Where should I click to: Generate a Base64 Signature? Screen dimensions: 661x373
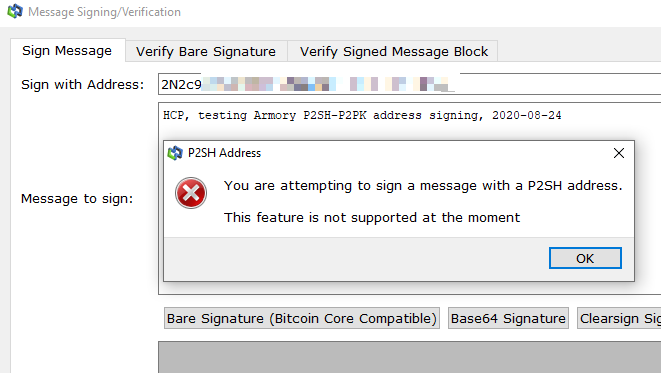point(508,318)
